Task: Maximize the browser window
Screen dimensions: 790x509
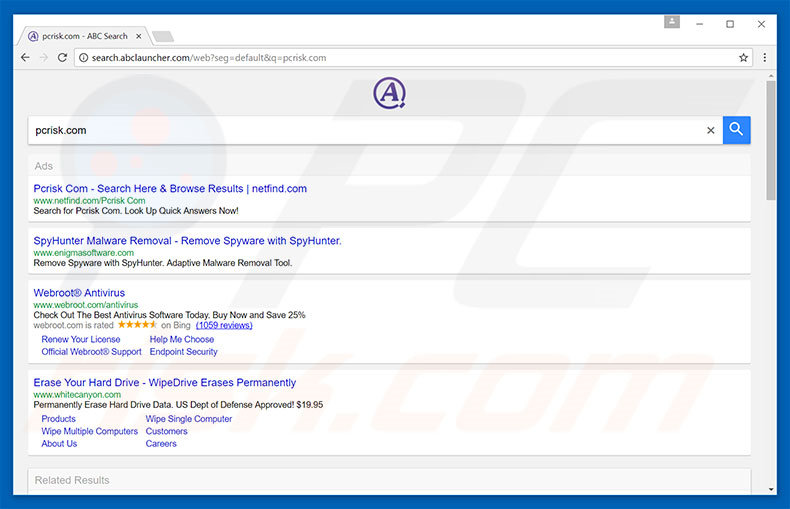Action: pos(730,24)
